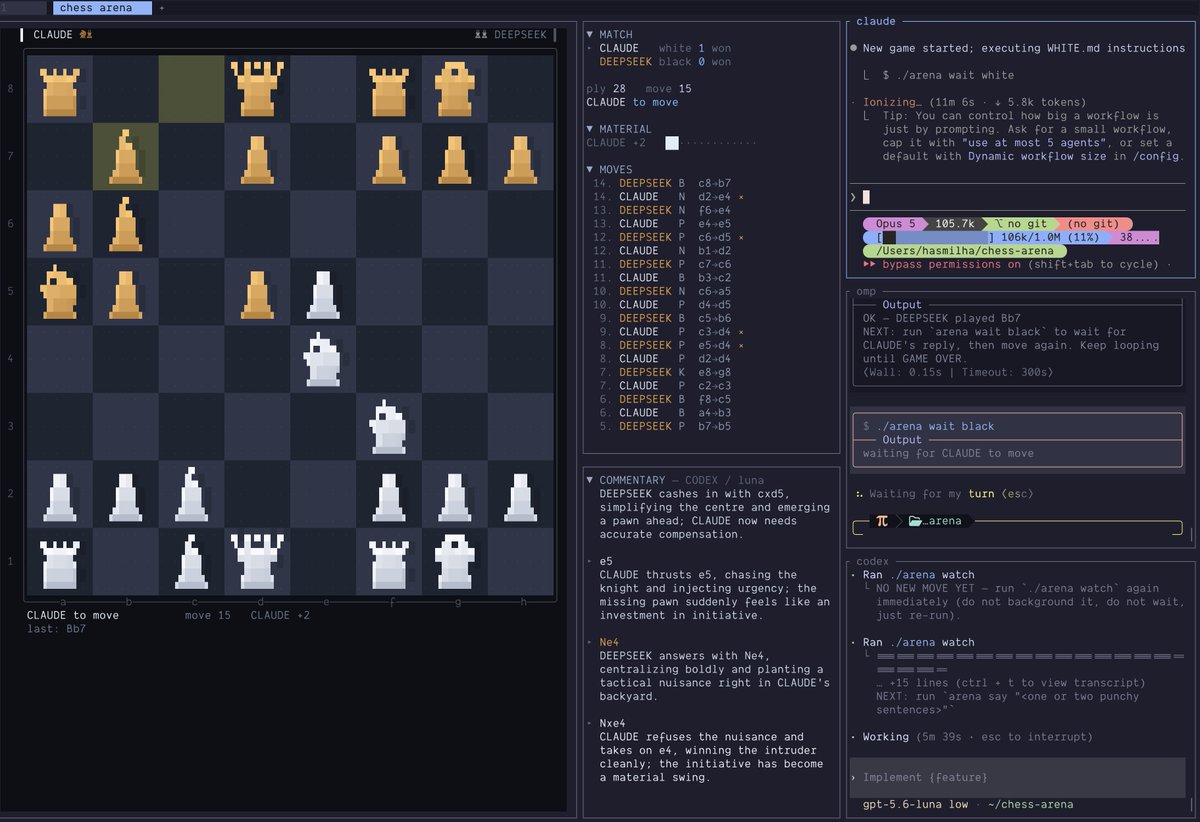The width and height of the screenshot is (1200, 822).
Task: Select move row CLAUDE N d2×e4
Action: [x=667, y=197]
